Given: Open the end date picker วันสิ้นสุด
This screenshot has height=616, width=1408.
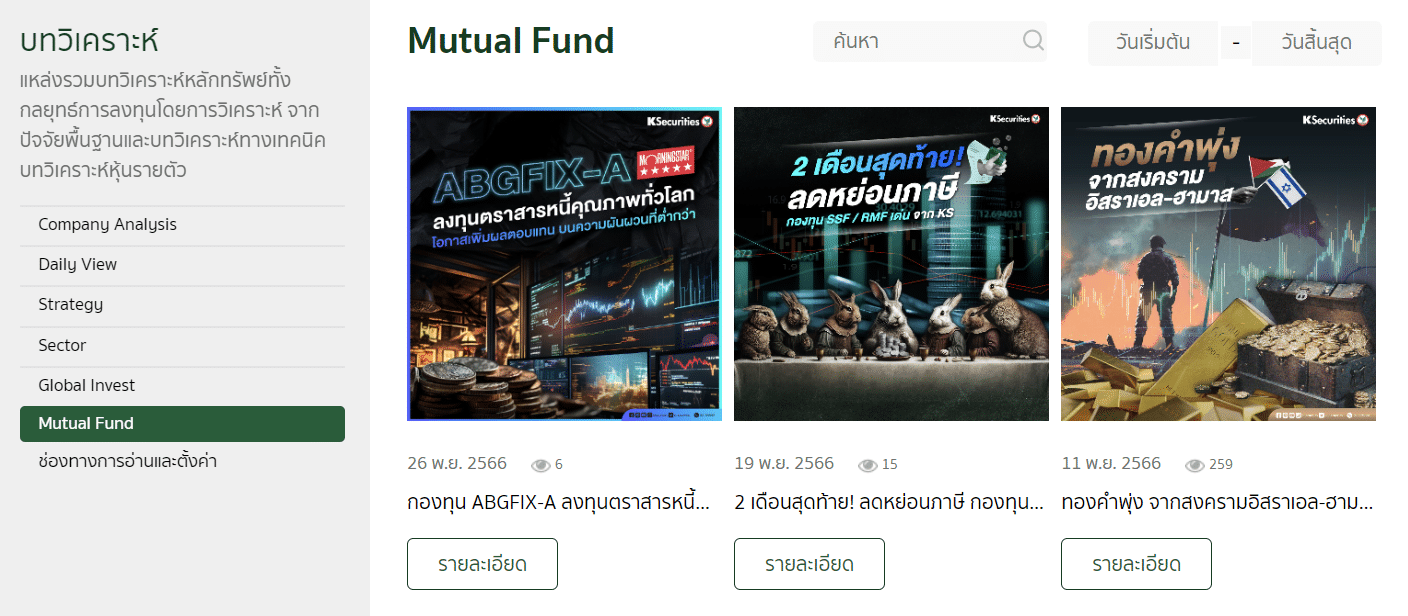Looking at the screenshot, I should pyautogui.click(x=1316, y=43).
